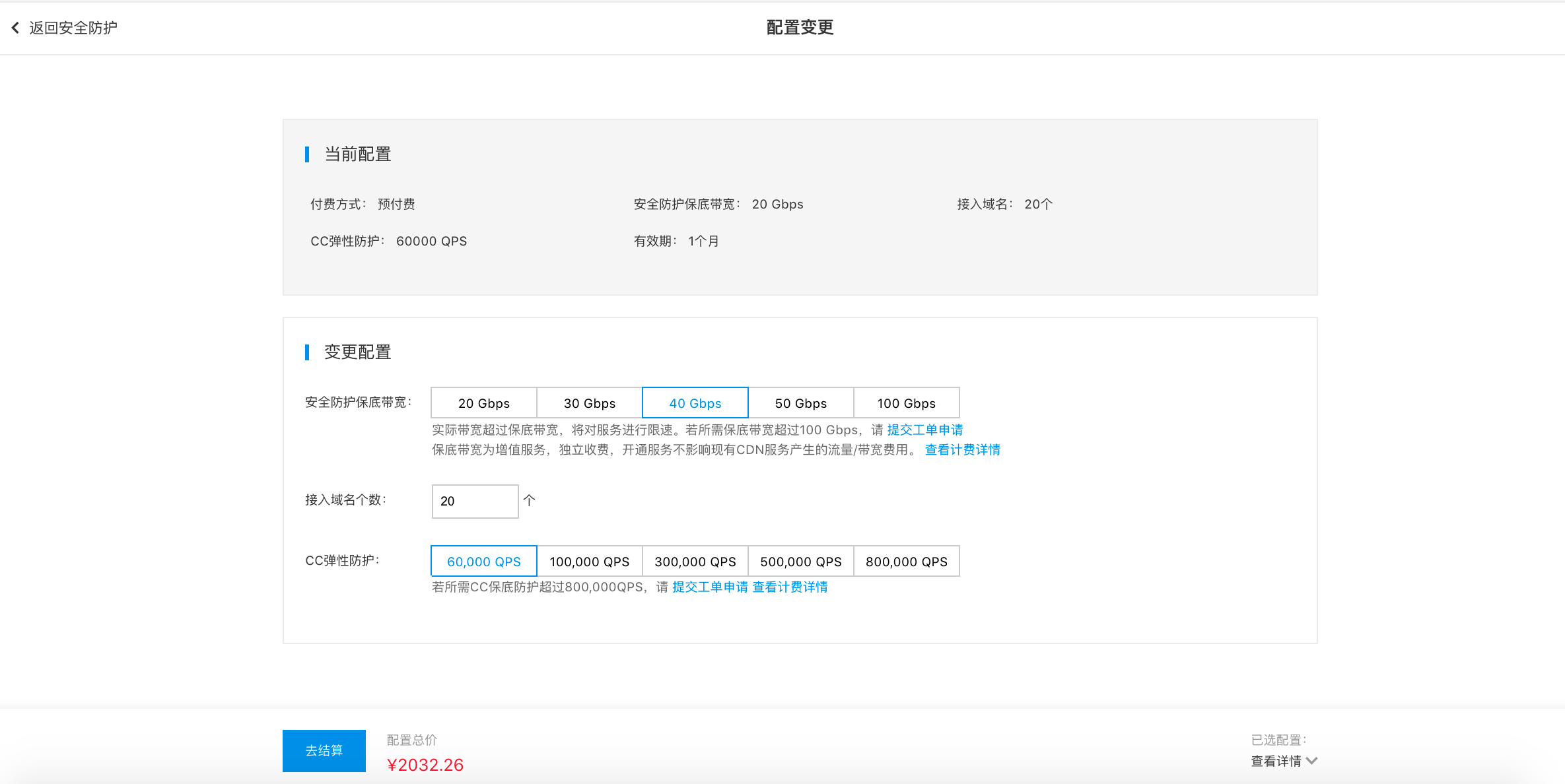Choose 100,000 QPS CC protection
1565x784 pixels.
point(590,562)
